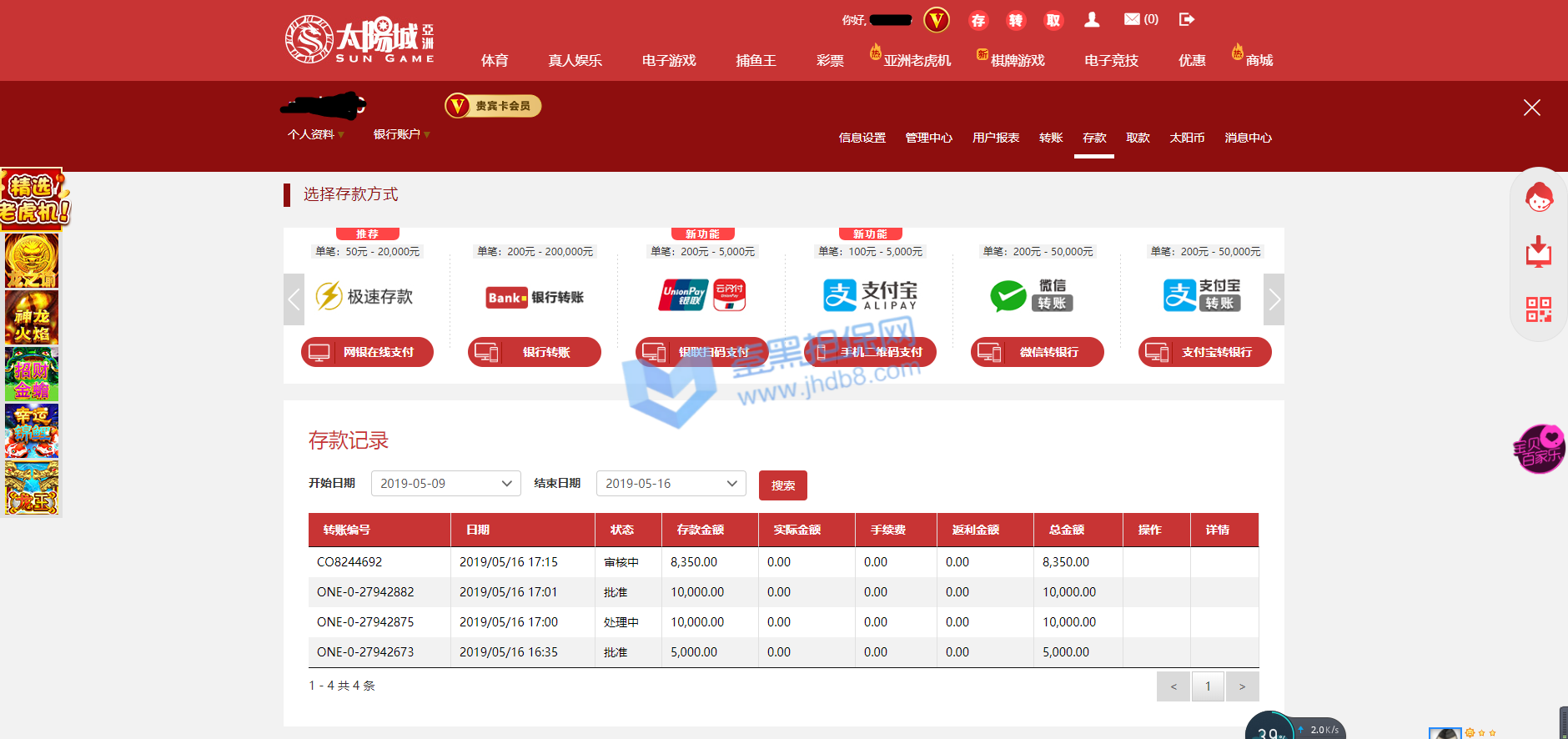Open the customer service avatar icon
The width and height of the screenshot is (1568, 739).
coord(1539,199)
